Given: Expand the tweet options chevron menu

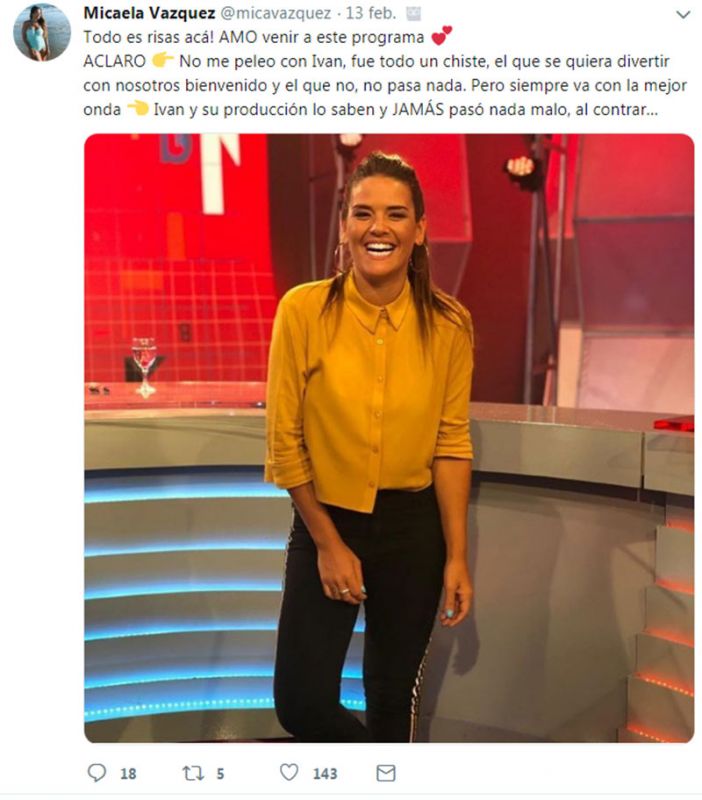Looking at the screenshot, I should click(683, 15).
